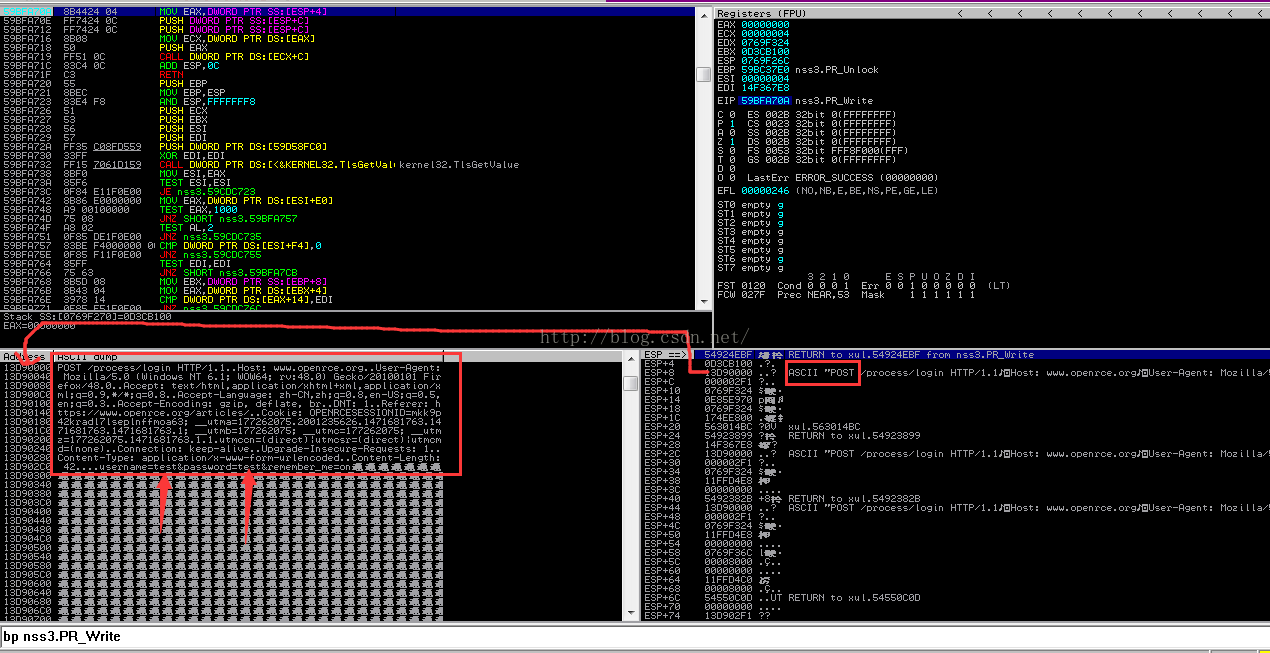Select the stack row RETURN to xul.54923899
This screenshot has height=653, width=1270.
tap(955, 435)
